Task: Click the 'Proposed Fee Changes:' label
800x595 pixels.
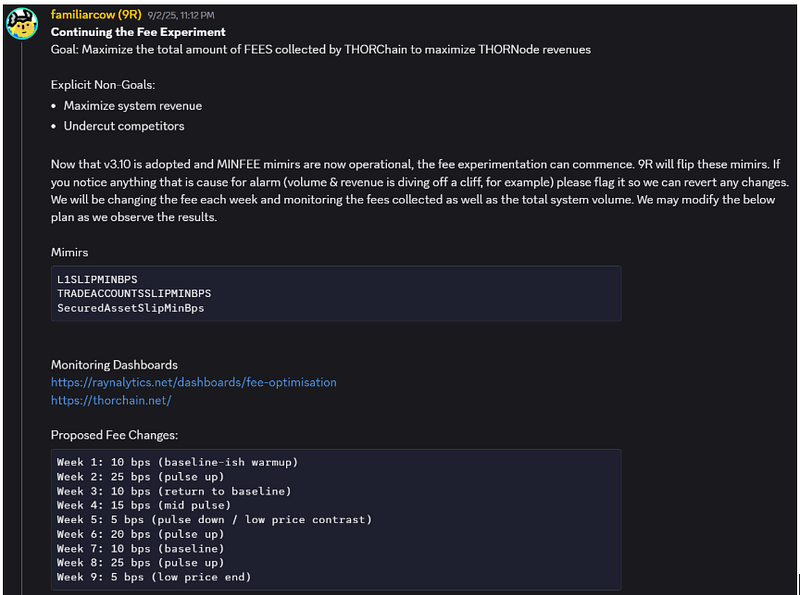Action: click(x=114, y=435)
